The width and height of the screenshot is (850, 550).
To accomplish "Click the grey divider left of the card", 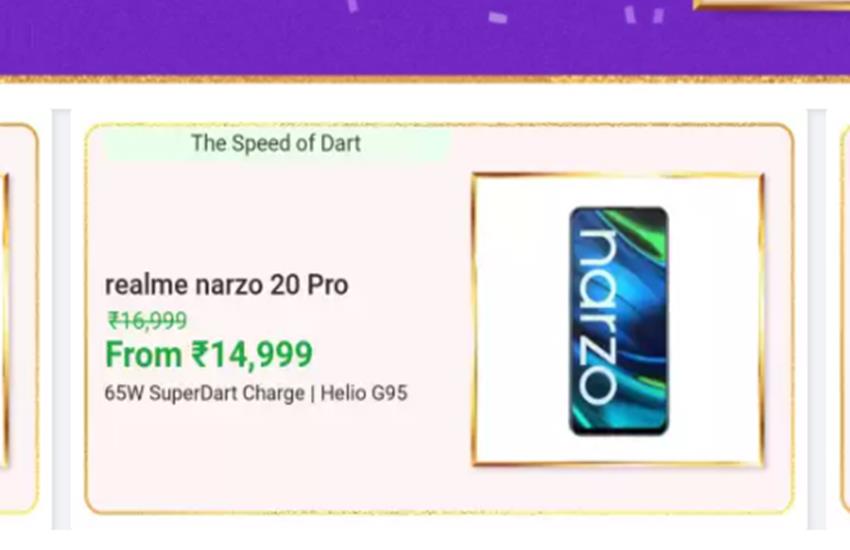I will coord(61,319).
